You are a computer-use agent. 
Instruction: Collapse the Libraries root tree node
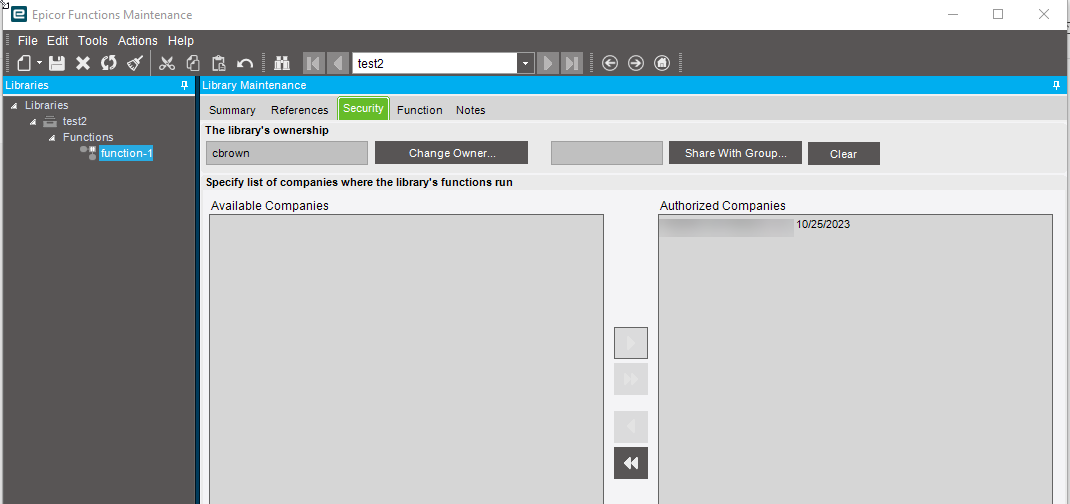pyautogui.click(x=15, y=106)
